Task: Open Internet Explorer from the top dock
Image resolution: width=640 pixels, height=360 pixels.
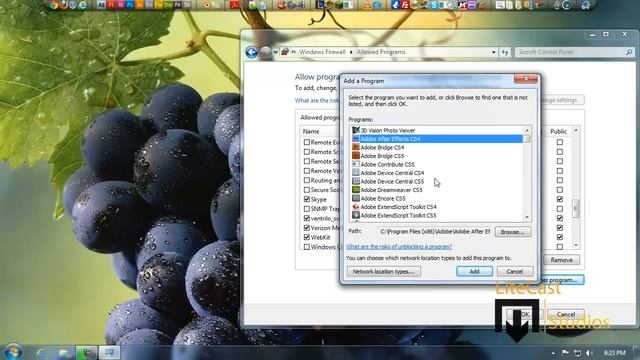Action: click(83, 5)
